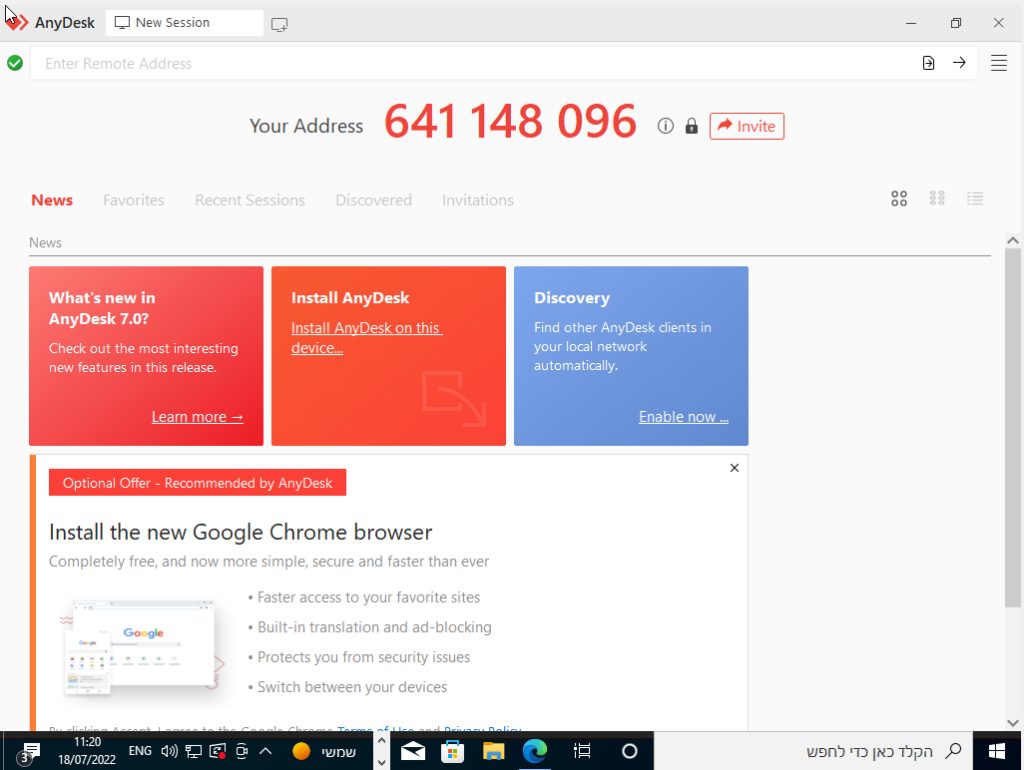Click the monitor tray icon with red dot
This screenshot has width=1024, height=770.
[x=218, y=752]
